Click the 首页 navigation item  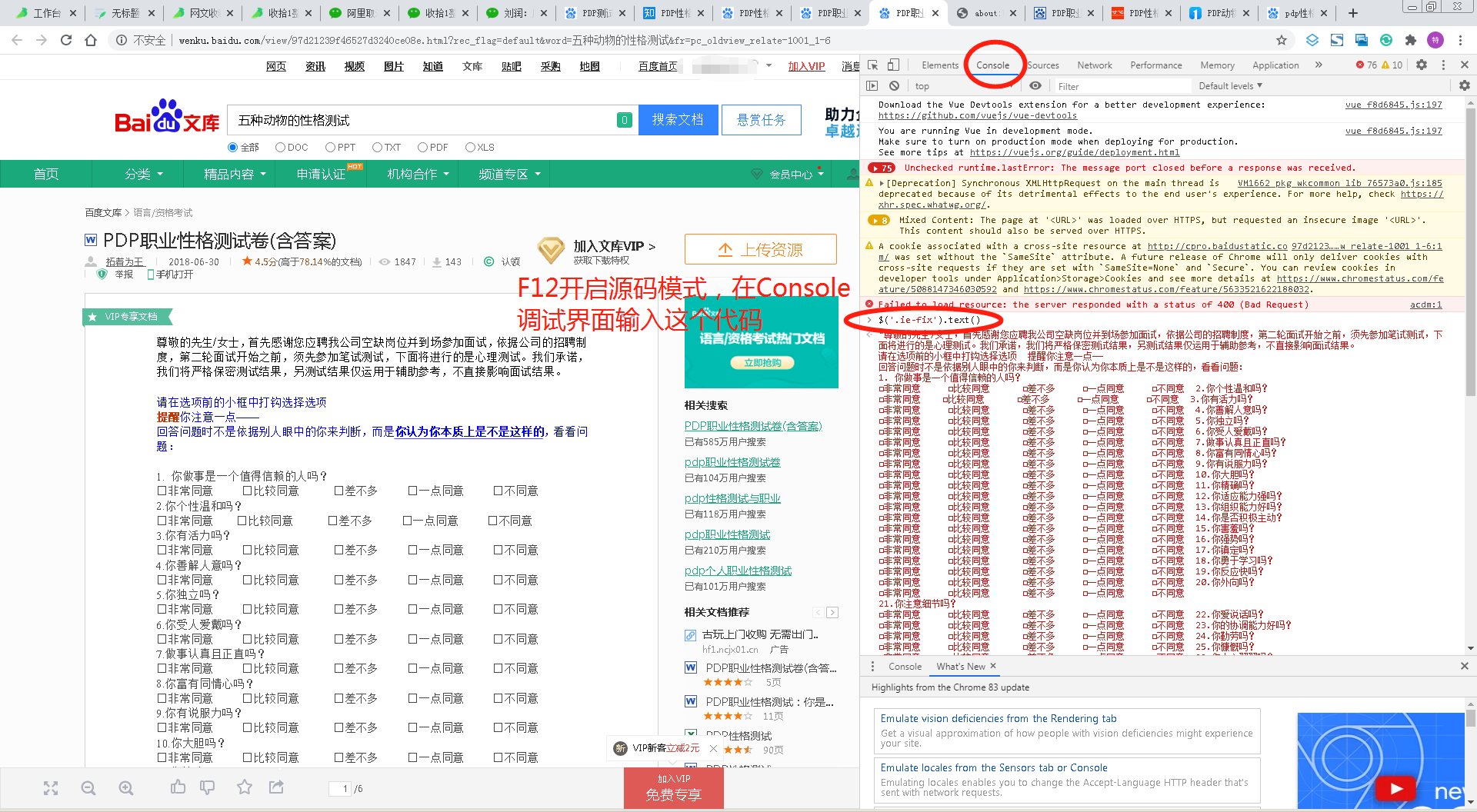click(46, 175)
